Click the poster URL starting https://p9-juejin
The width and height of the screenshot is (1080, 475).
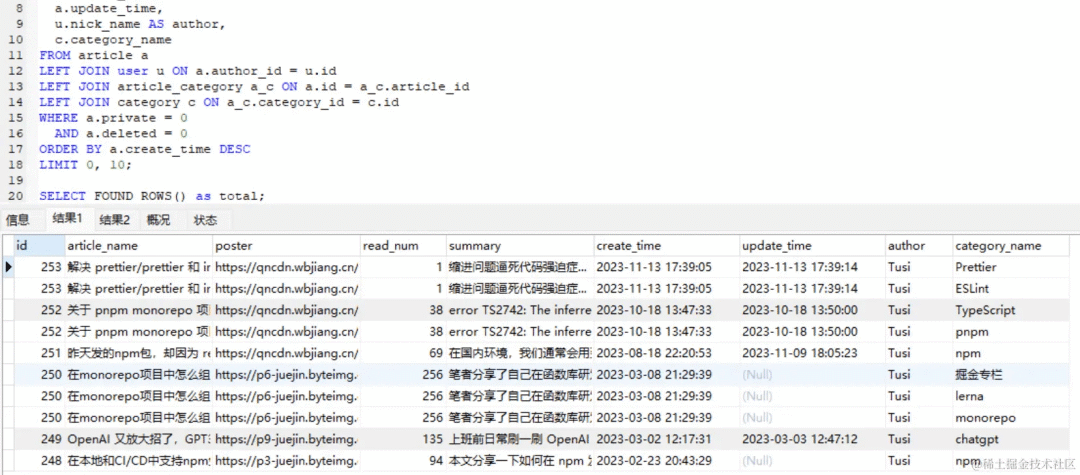pyautogui.click(x=287, y=439)
